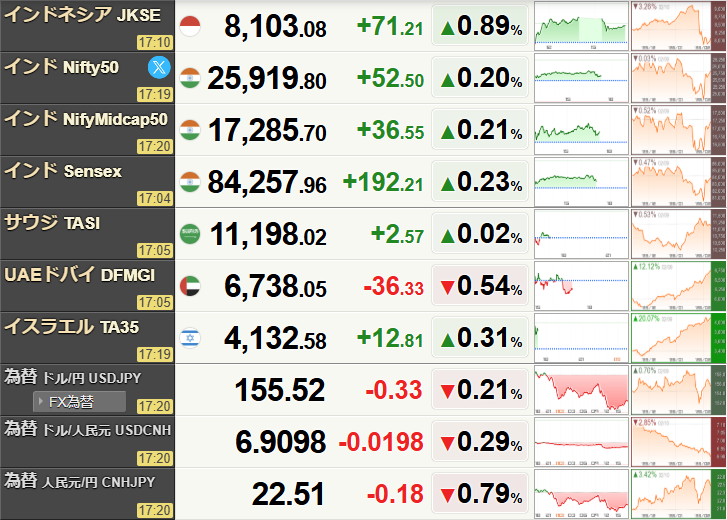Screen dimensions: 727x520
Task: Click the DFMGI ▼0.54% change badge
Action: [x=480, y=285]
